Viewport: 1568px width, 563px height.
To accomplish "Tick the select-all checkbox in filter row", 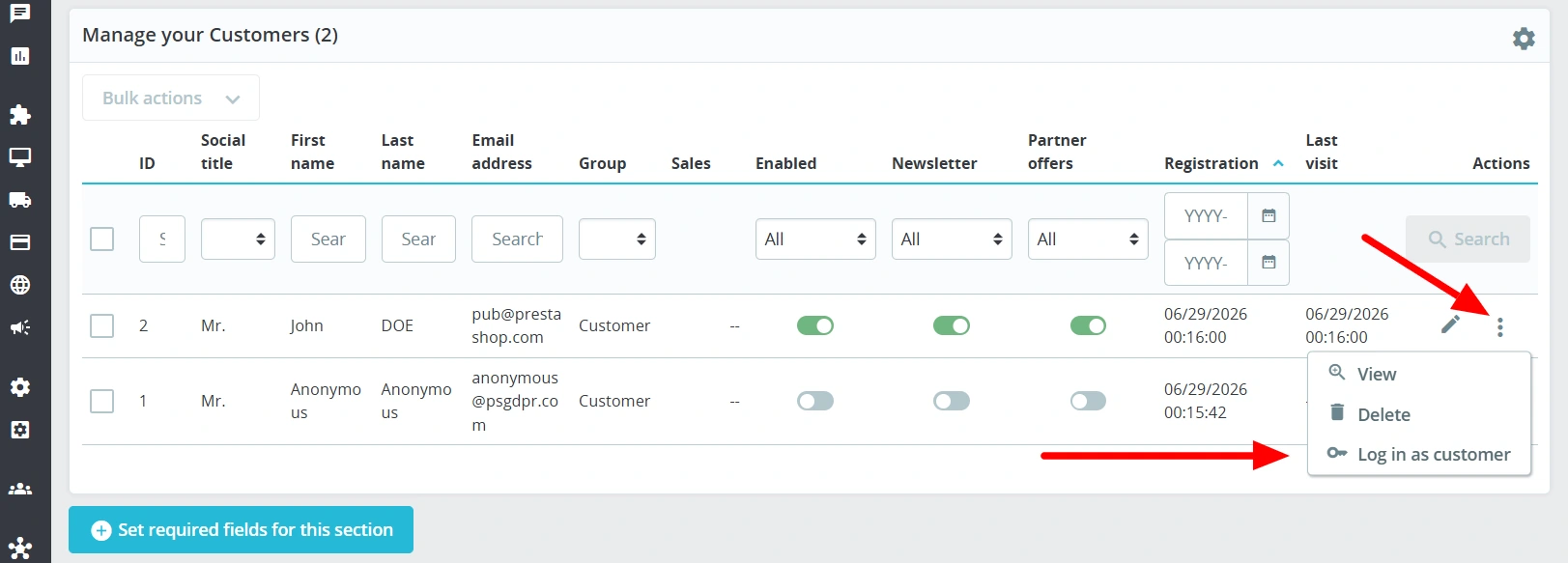I will point(101,239).
